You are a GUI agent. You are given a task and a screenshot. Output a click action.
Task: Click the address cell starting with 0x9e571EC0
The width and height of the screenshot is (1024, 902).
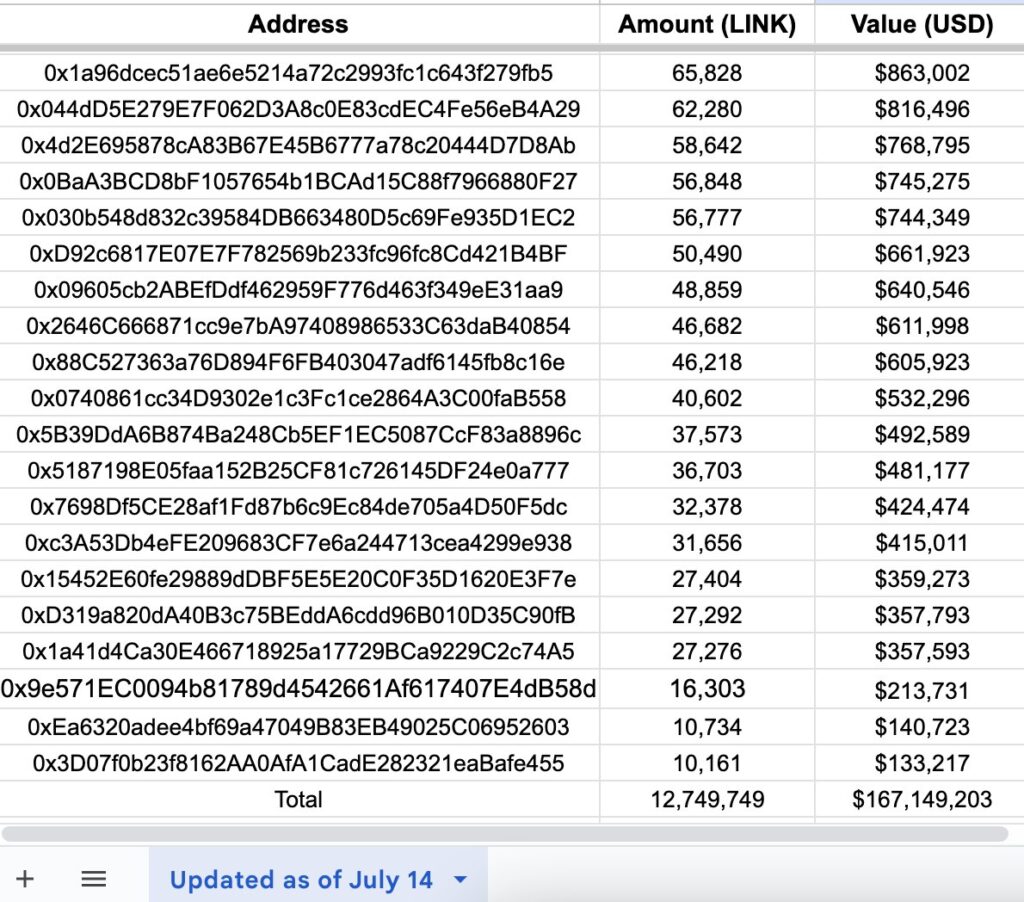pyautogui.click(x=298, y=688)
